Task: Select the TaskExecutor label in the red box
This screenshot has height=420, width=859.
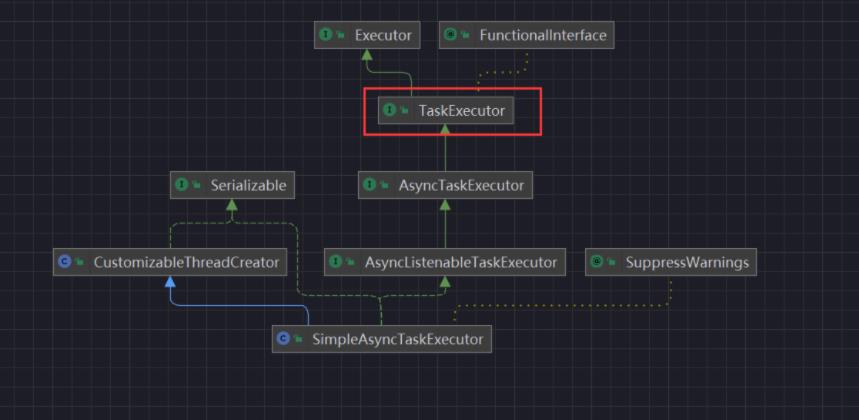Action: 461,110
